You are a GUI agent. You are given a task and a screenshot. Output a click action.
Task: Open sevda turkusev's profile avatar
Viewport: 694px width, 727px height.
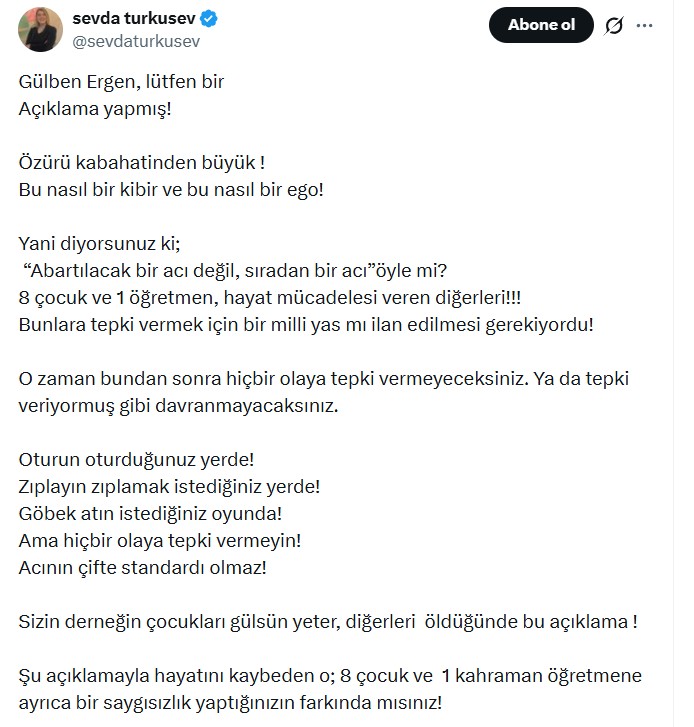(40, 29)
